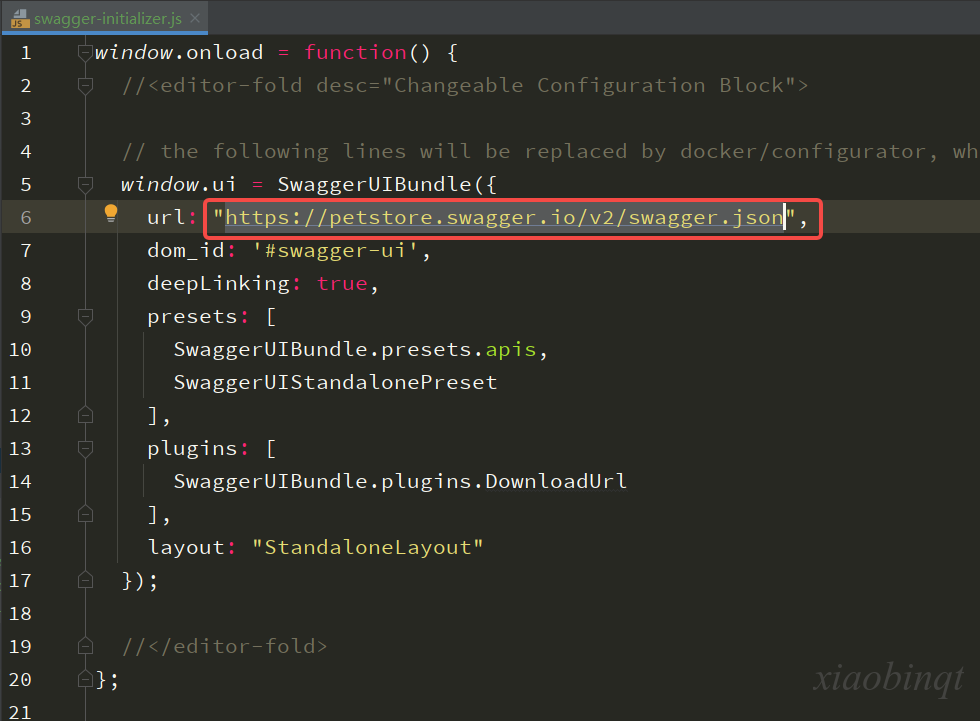
Task: Click the '#swagger-ui' string value
Action: [x=335, y=251]
